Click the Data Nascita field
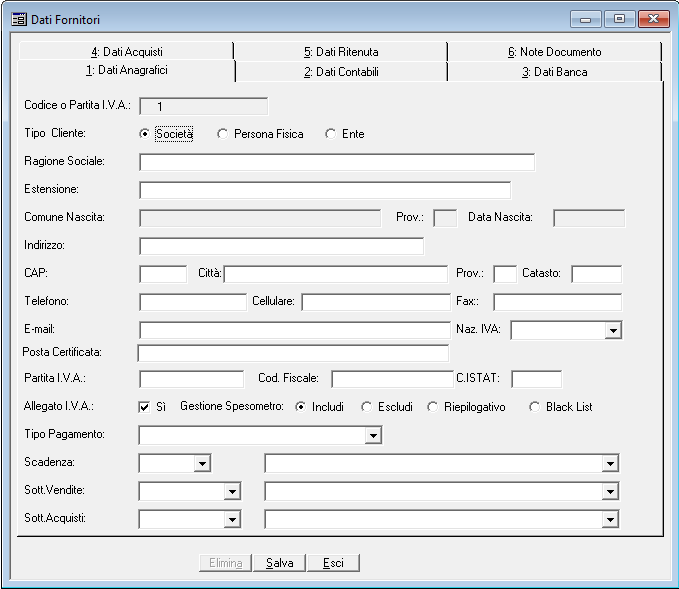This screenshot has width=679, height=589. click(589, 218)
